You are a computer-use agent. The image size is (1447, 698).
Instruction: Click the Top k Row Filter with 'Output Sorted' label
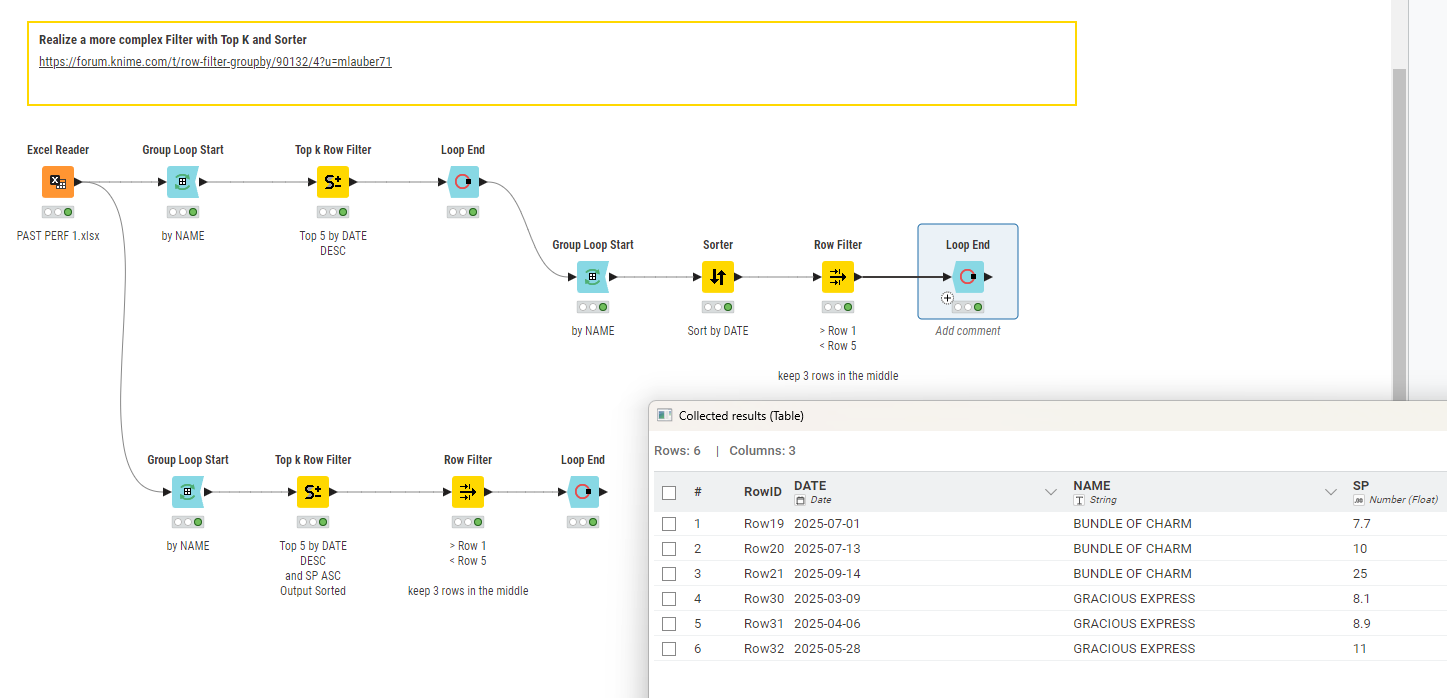point(312,492)
